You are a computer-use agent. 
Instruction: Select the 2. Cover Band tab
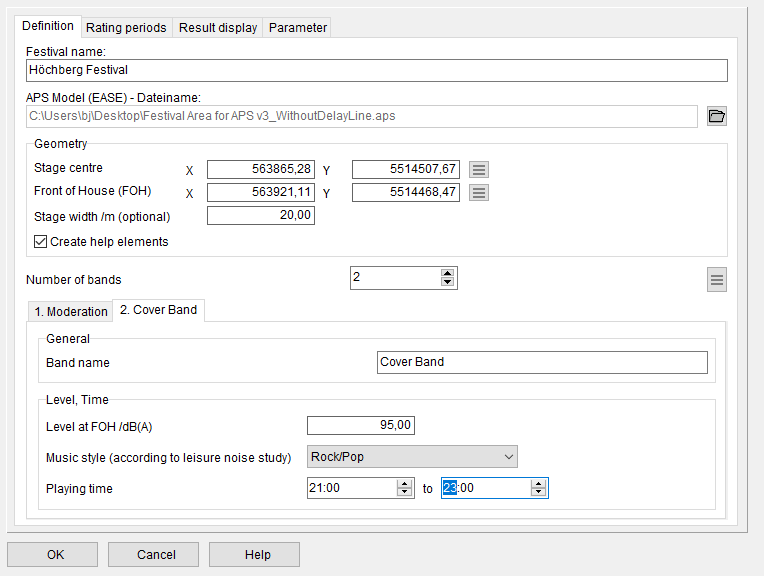158,310
